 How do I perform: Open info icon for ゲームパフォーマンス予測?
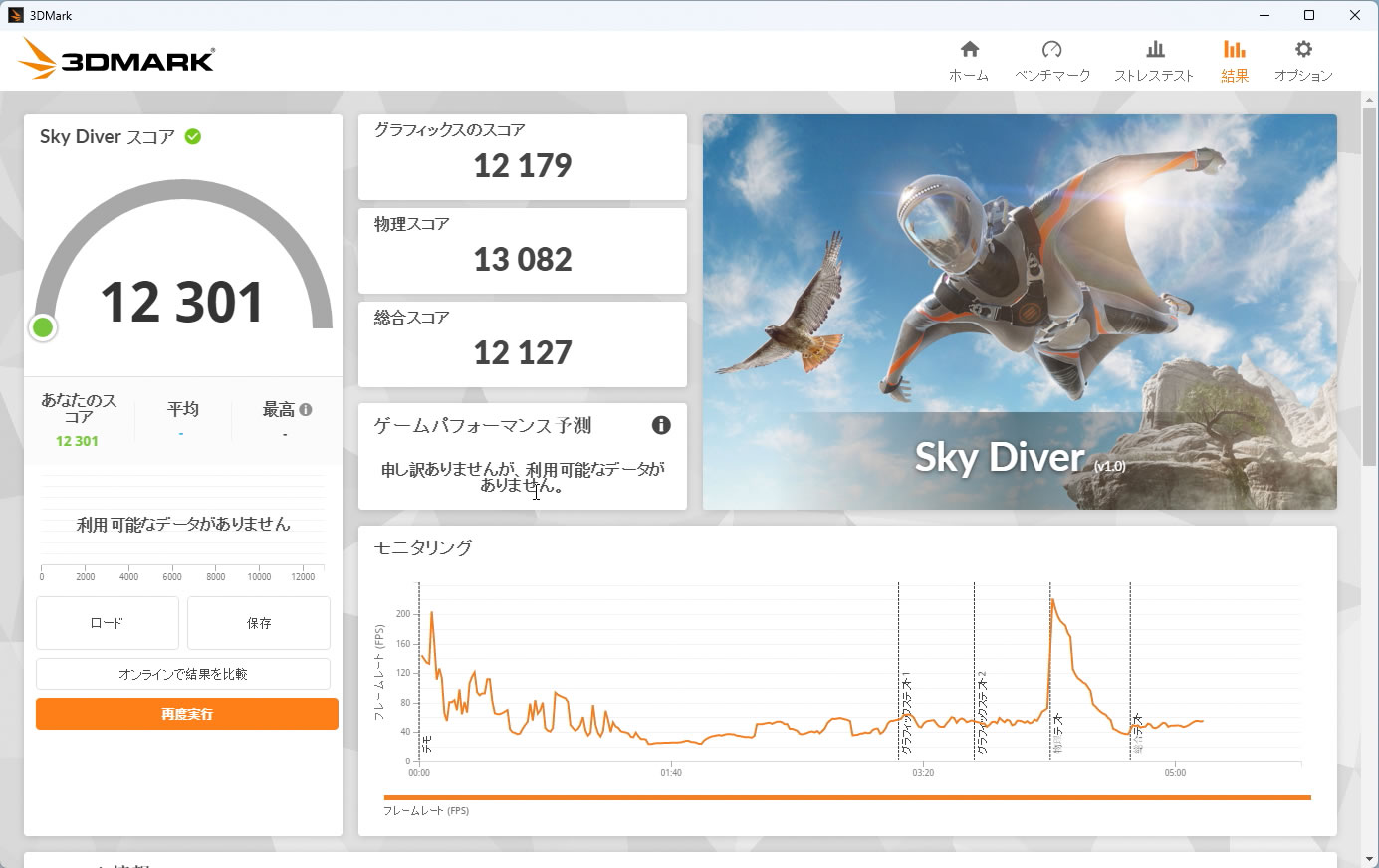661,425
